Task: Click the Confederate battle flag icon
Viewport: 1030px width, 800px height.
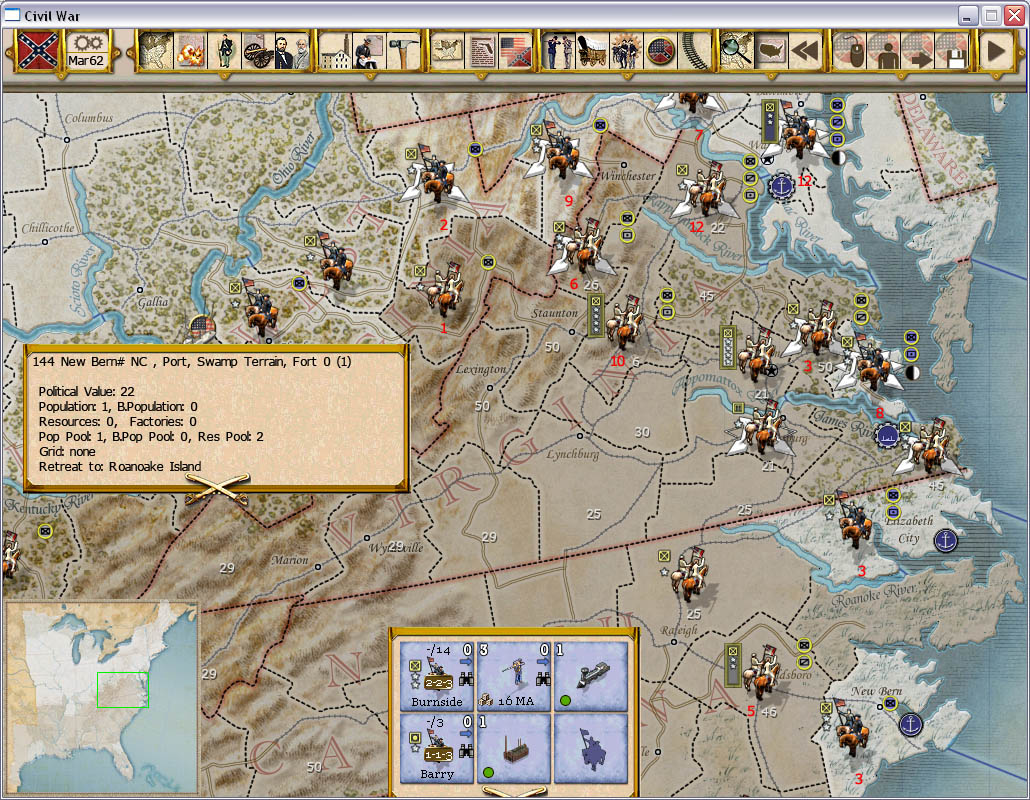Action: coord(37,51)
